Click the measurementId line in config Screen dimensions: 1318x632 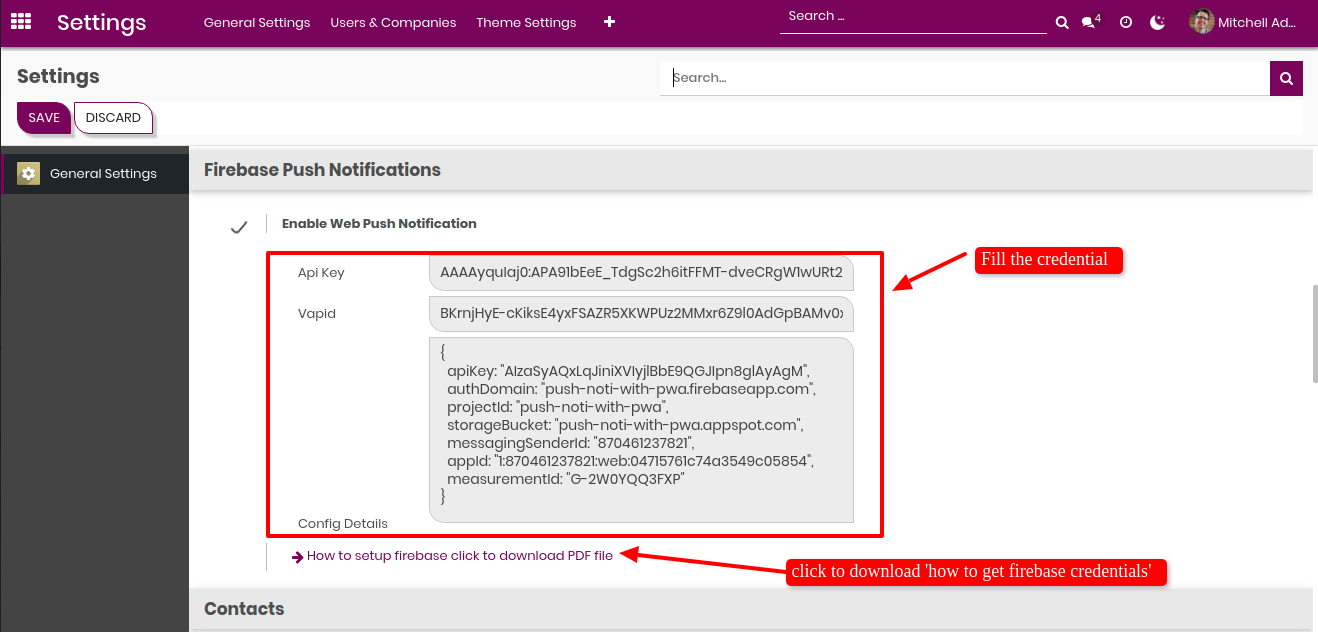tap(565, 479)
